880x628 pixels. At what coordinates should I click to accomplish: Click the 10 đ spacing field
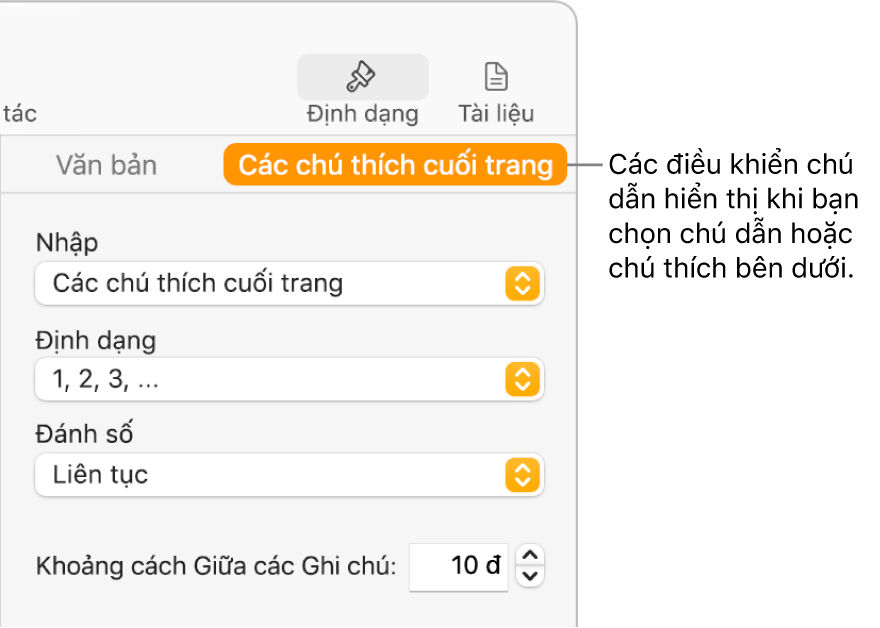coord(459,566)
